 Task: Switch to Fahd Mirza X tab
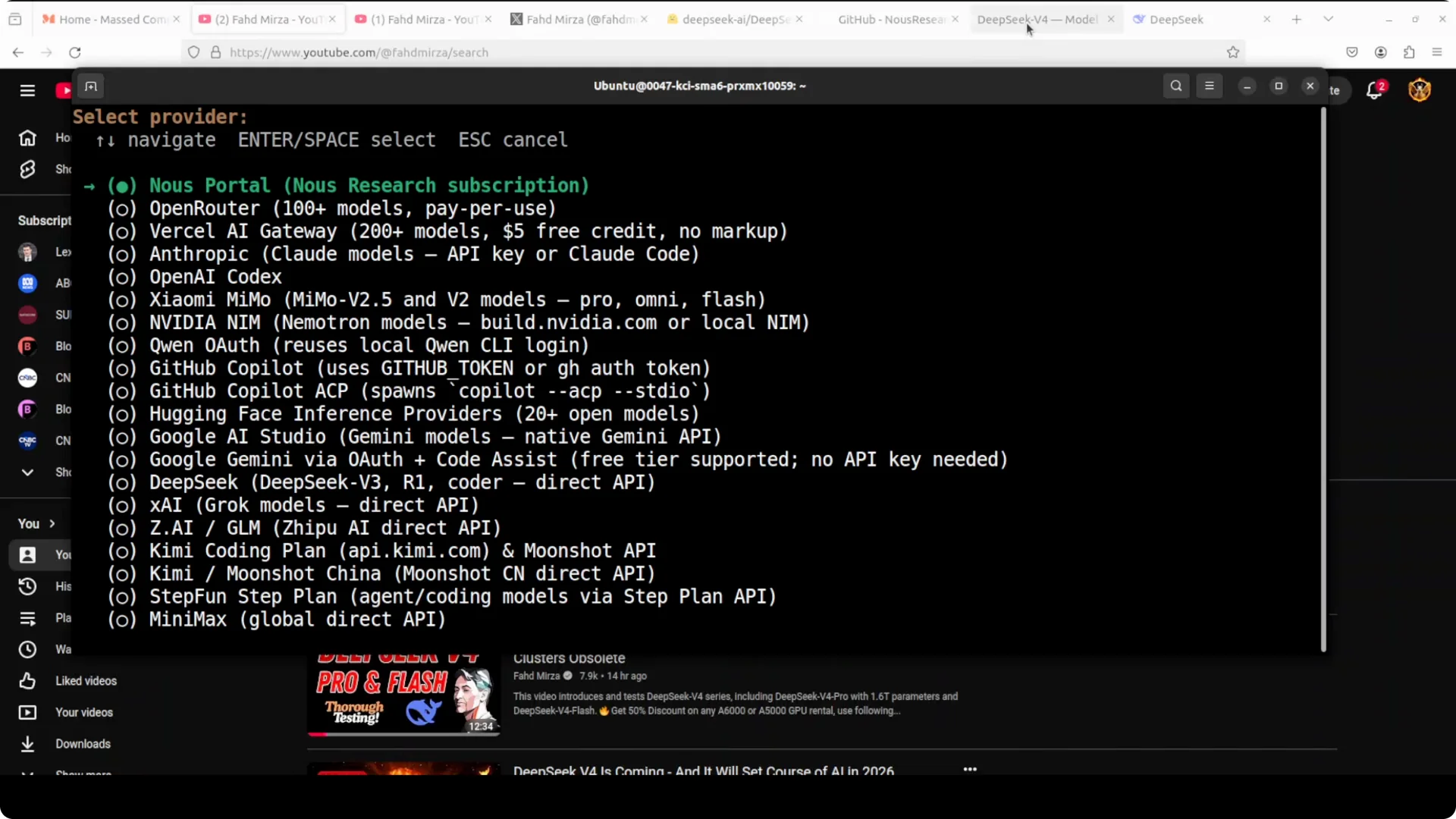579,19
